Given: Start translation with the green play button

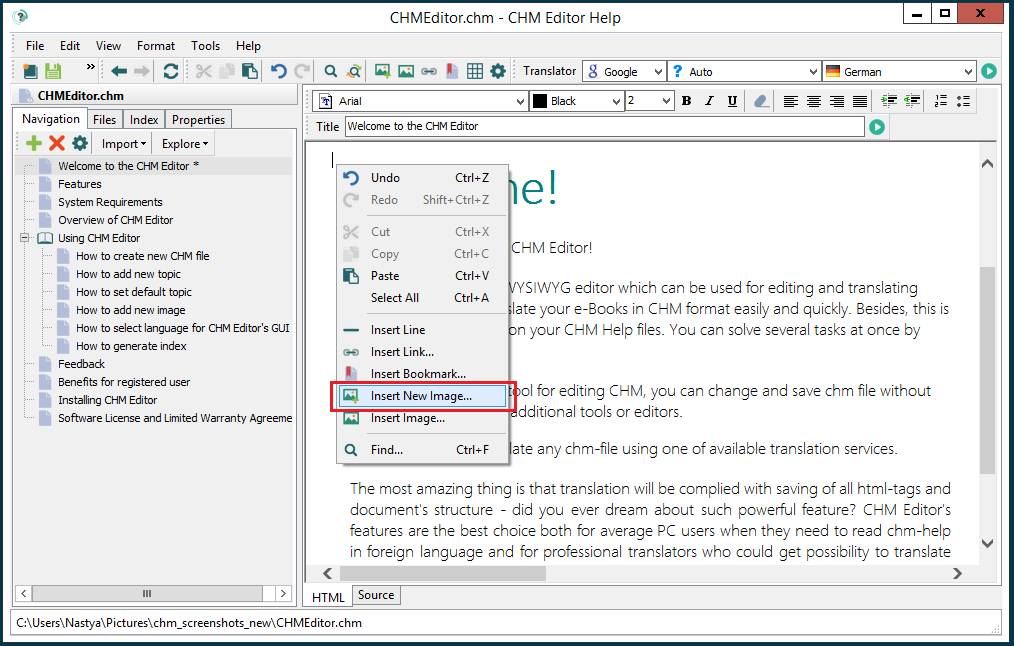Looking at the screenshot, I should pyautogui.click(x=989, y=71).
